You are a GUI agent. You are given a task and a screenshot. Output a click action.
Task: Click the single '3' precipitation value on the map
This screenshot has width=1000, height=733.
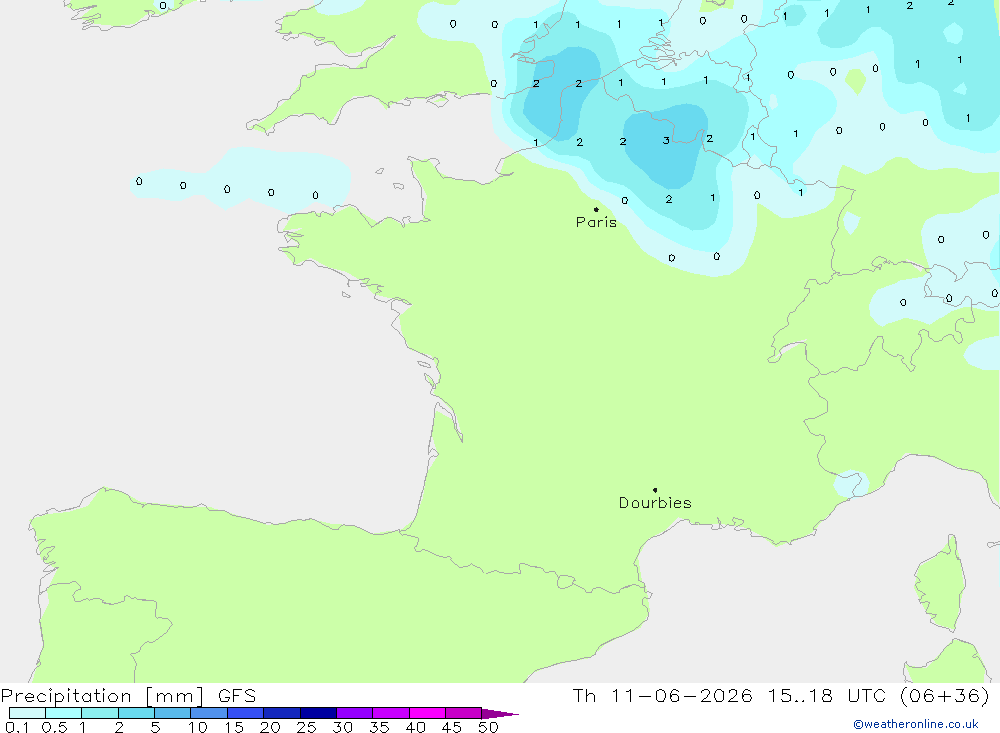pos(666,140)
